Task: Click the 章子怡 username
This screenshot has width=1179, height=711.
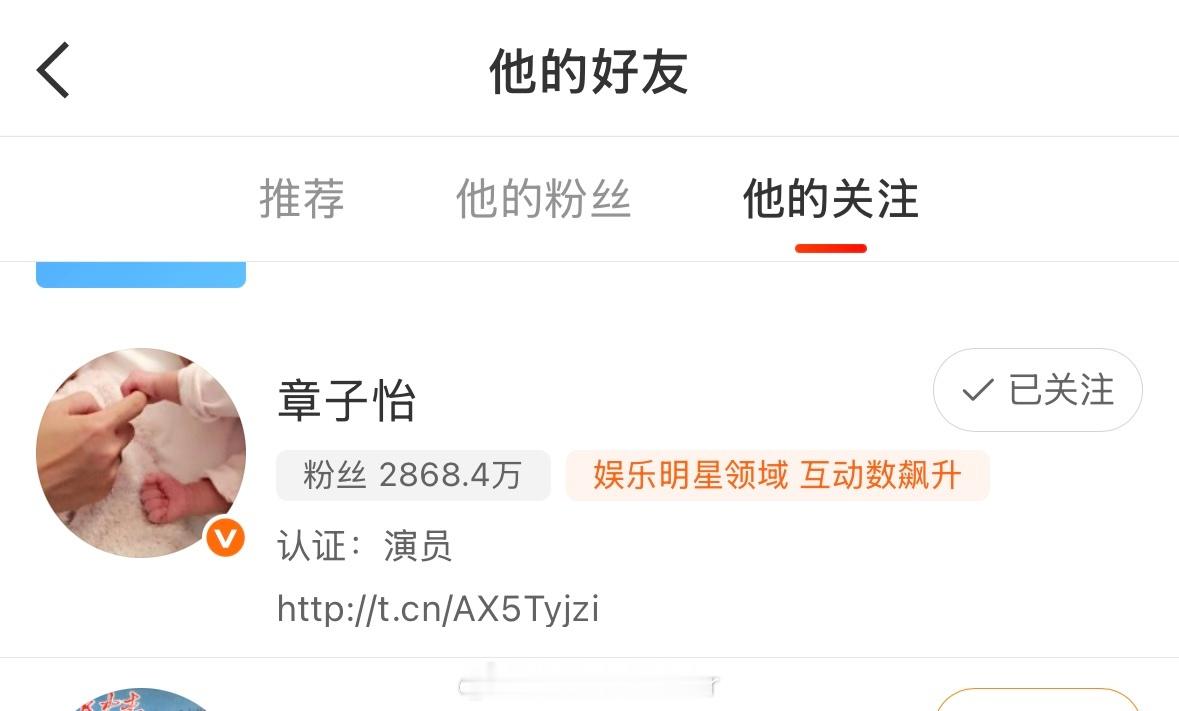Action: 347,400
